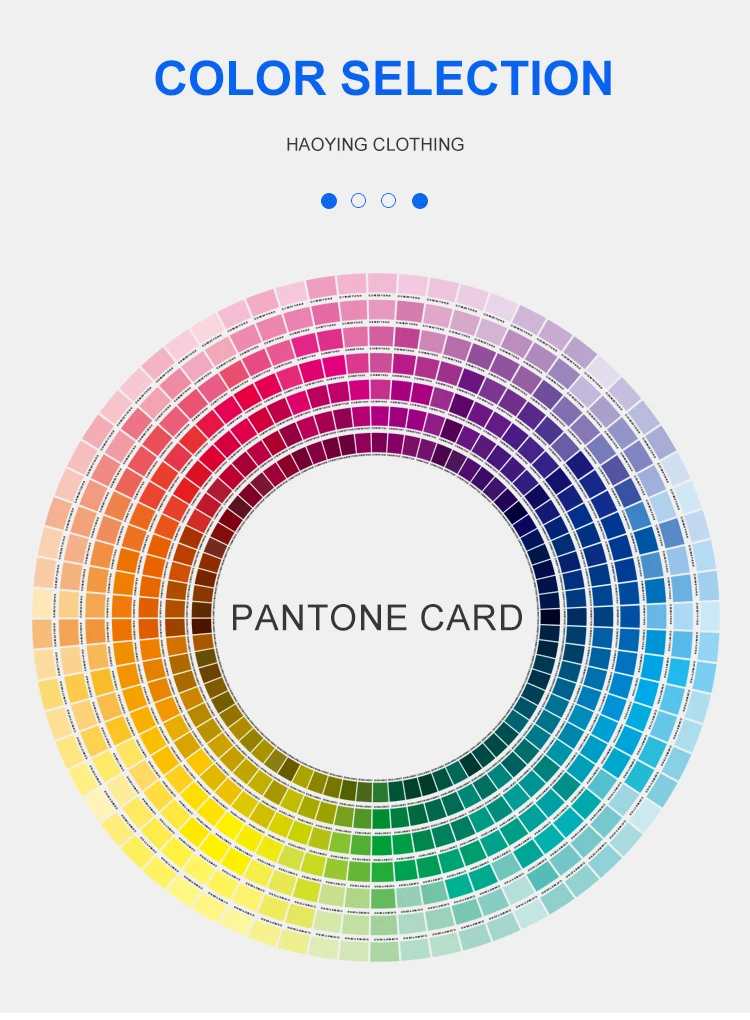Select the first filled blue dot indicator
The image size is (750, 1020).
[x=329, y=201]
